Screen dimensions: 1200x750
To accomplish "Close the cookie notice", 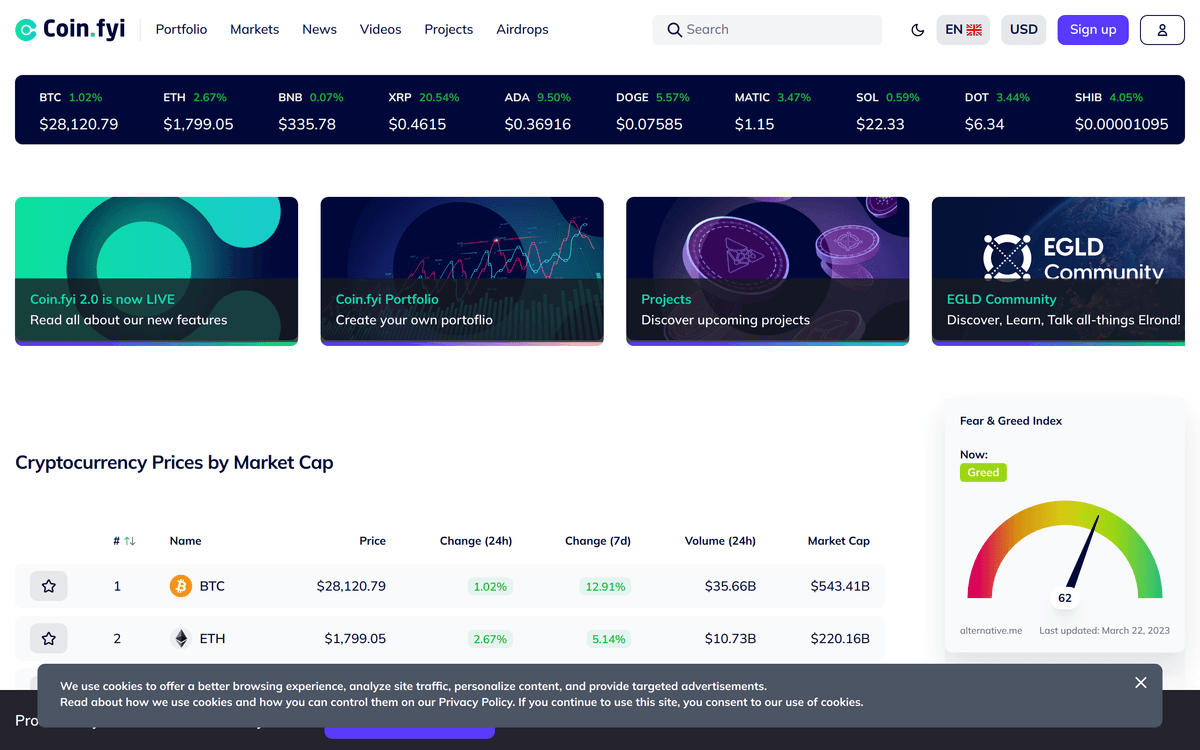I will (x=1141, y=682).
